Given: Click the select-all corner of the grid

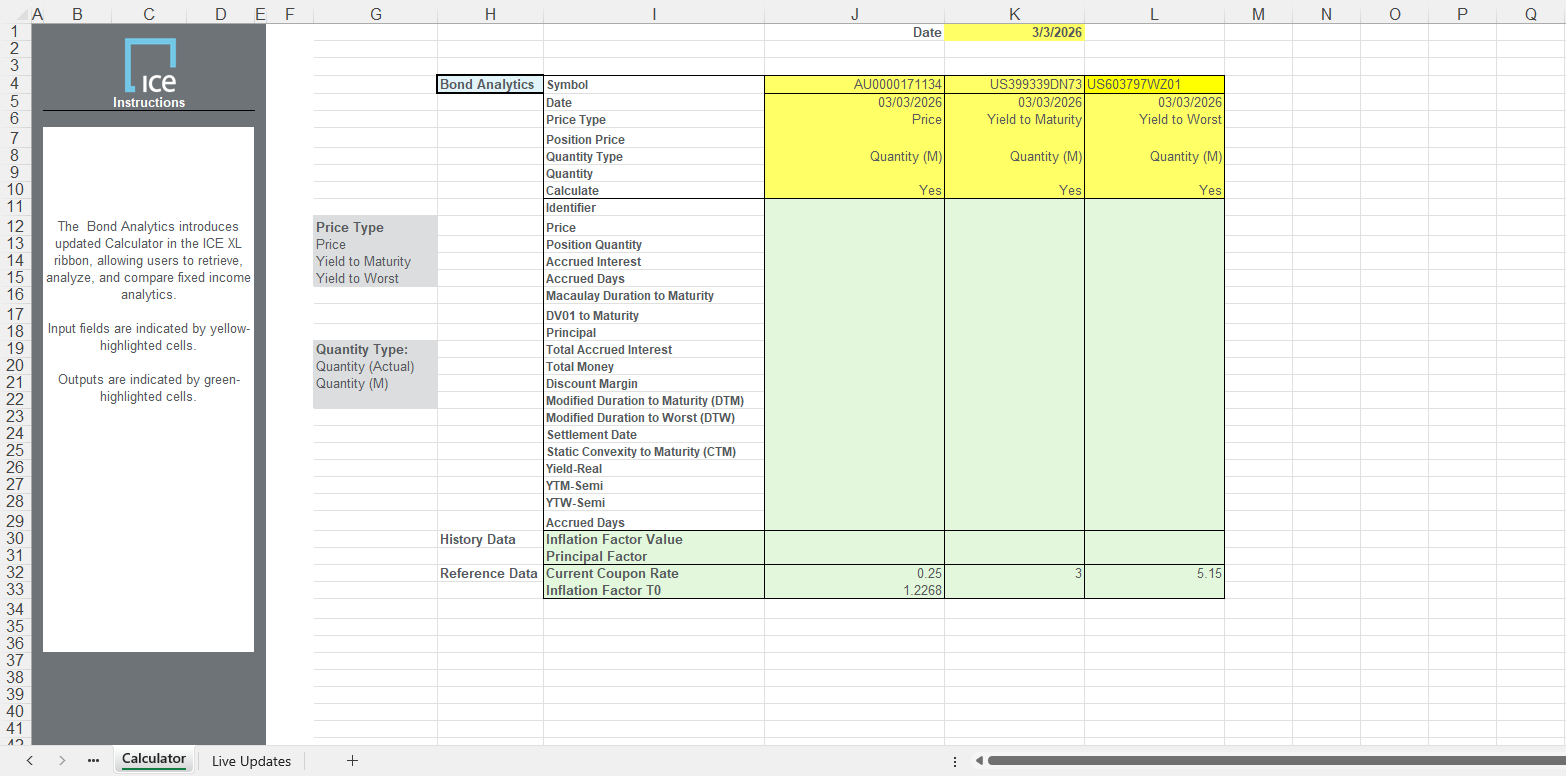Looking at the screenshot, I should click(14, 14).
